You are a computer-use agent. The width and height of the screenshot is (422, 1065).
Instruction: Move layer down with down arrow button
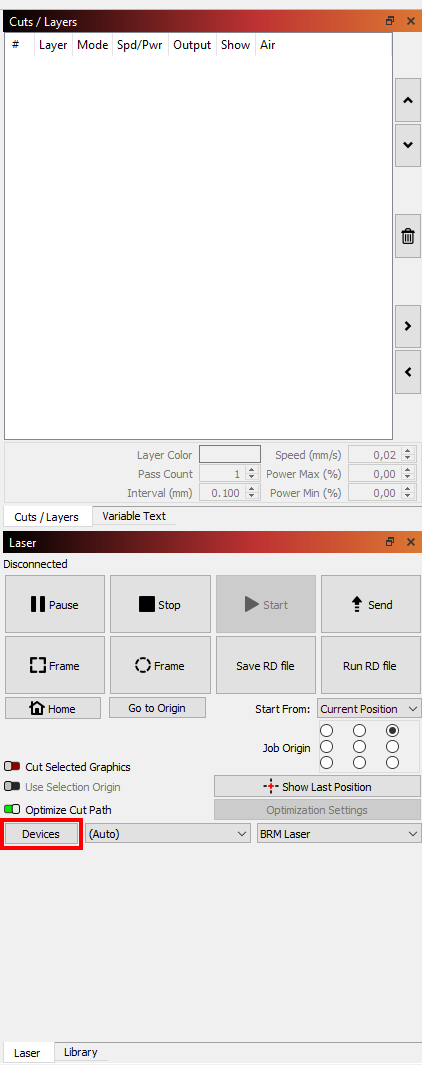408,145
